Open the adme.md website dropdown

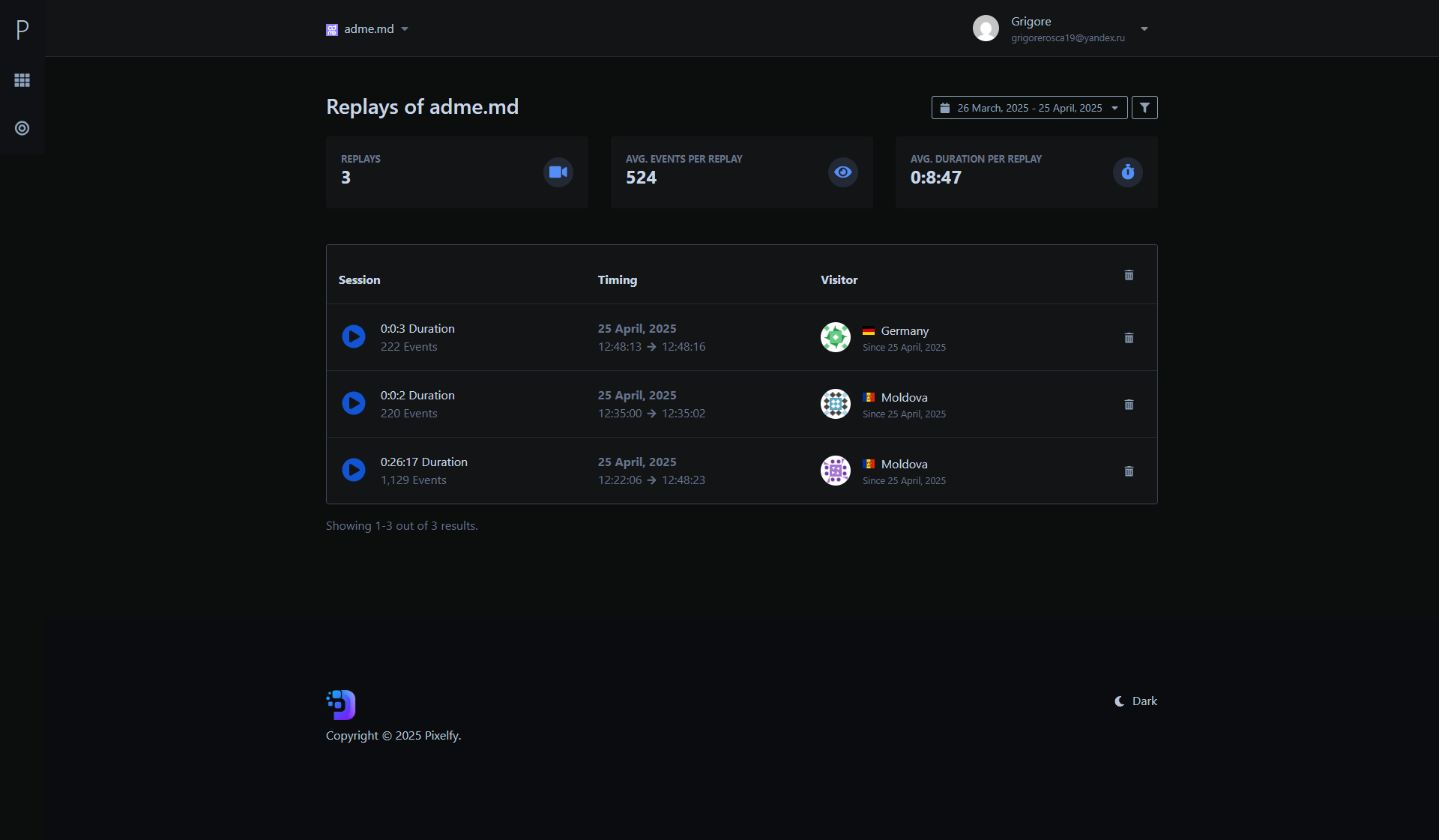pos(368,29)
